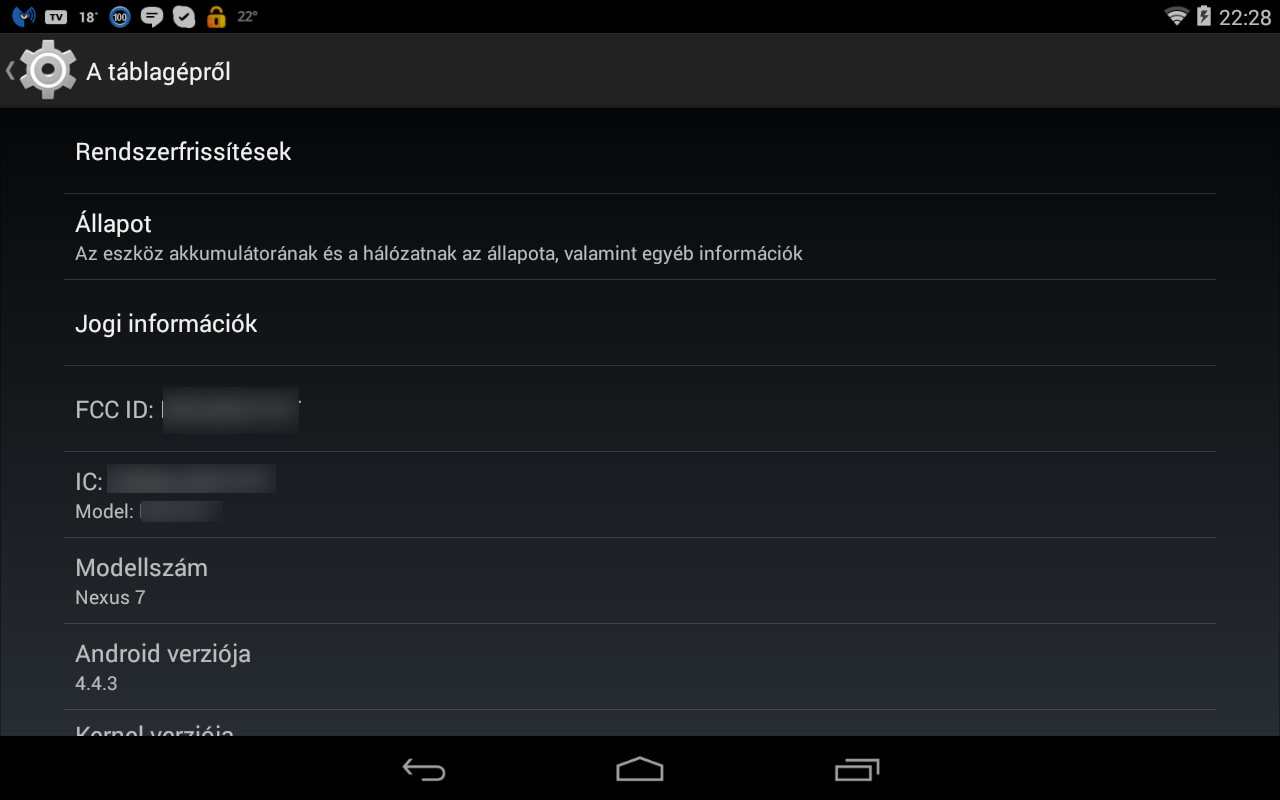This screenshot has width=1280, height=800.
Task: Tap the Settings gear icon to go back
Action: pos(47,70)
